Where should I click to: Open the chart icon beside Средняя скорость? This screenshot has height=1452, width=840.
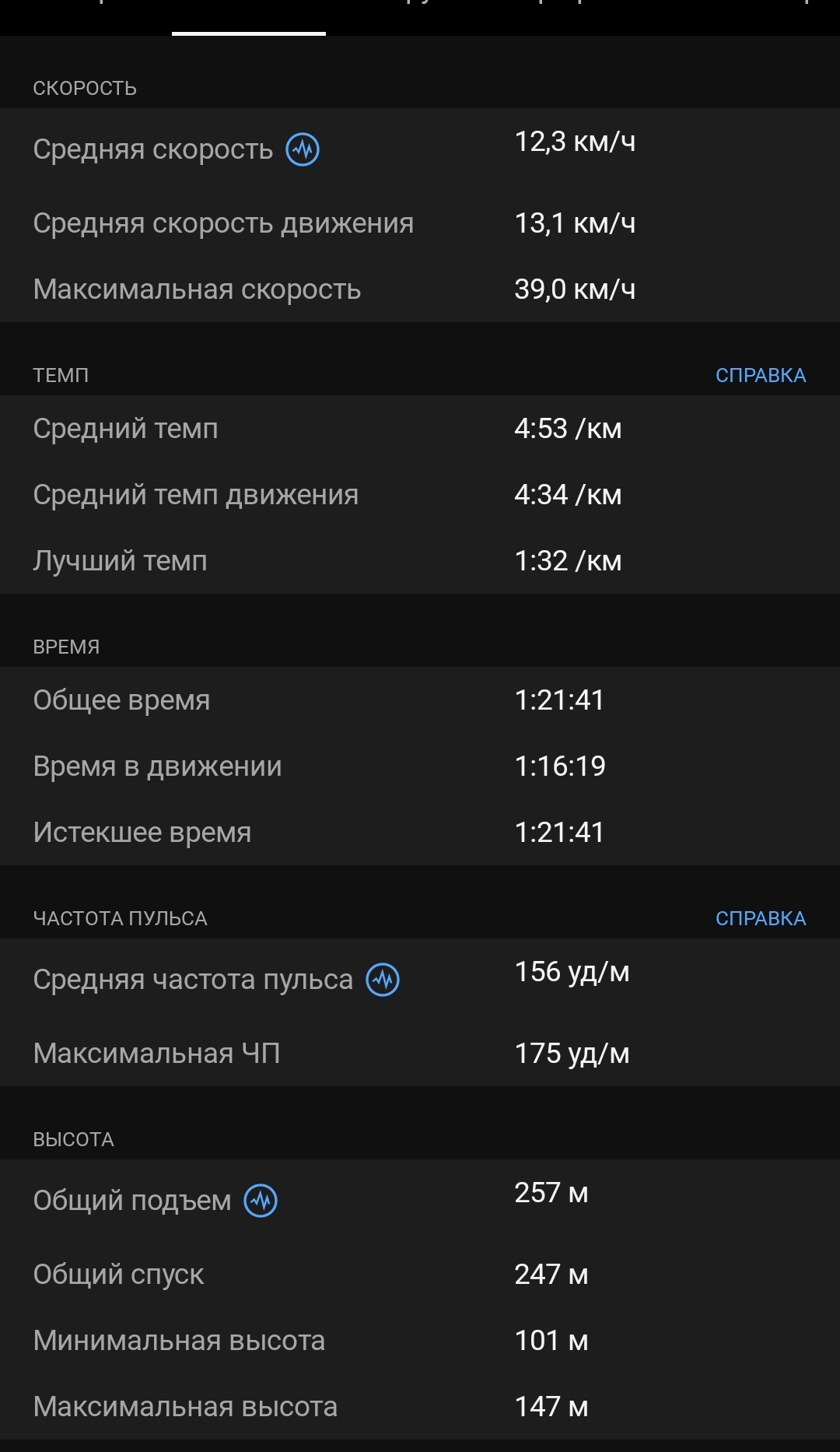(x=303, y=149)
